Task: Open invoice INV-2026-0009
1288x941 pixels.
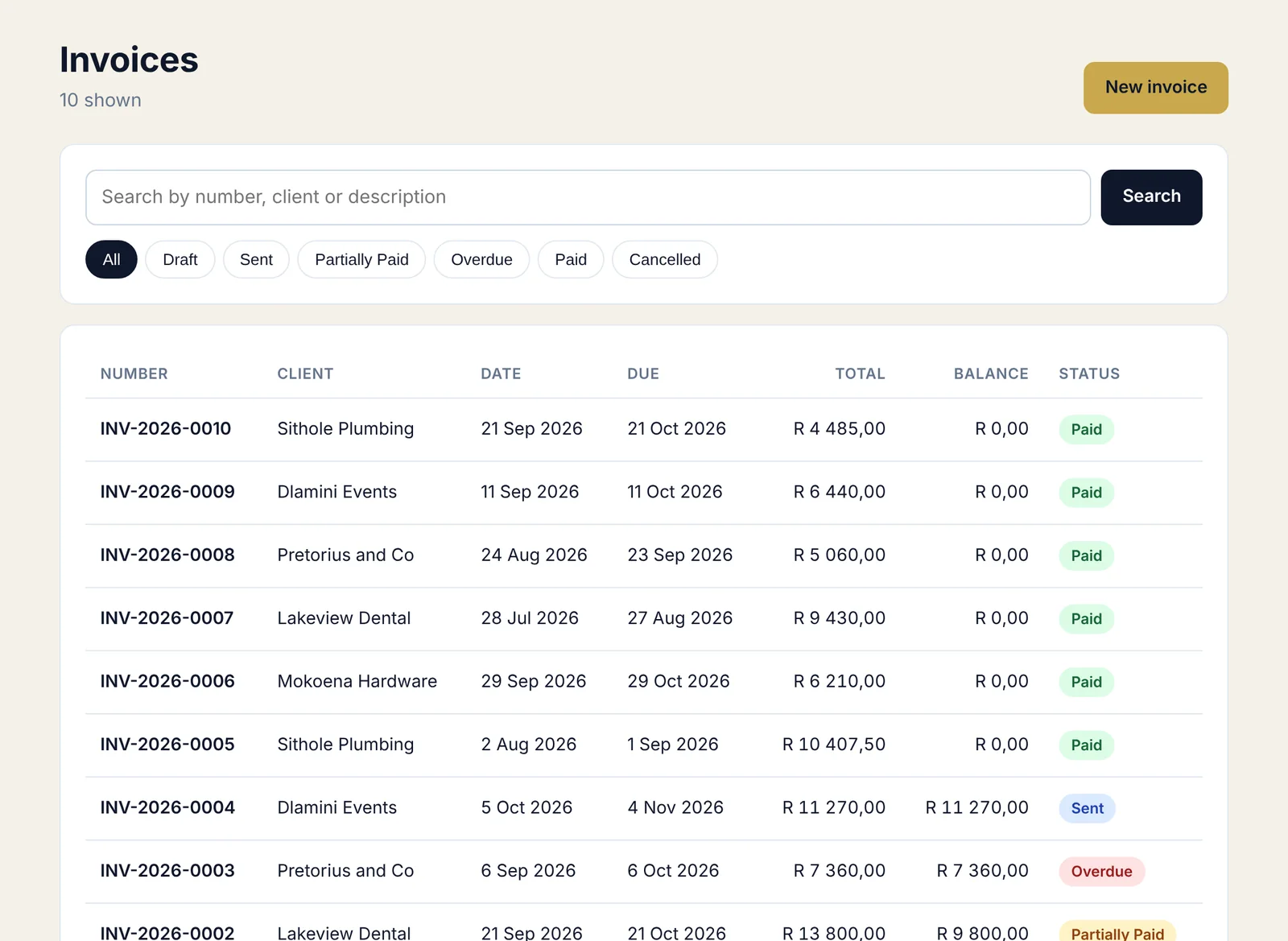Action: 167,492
